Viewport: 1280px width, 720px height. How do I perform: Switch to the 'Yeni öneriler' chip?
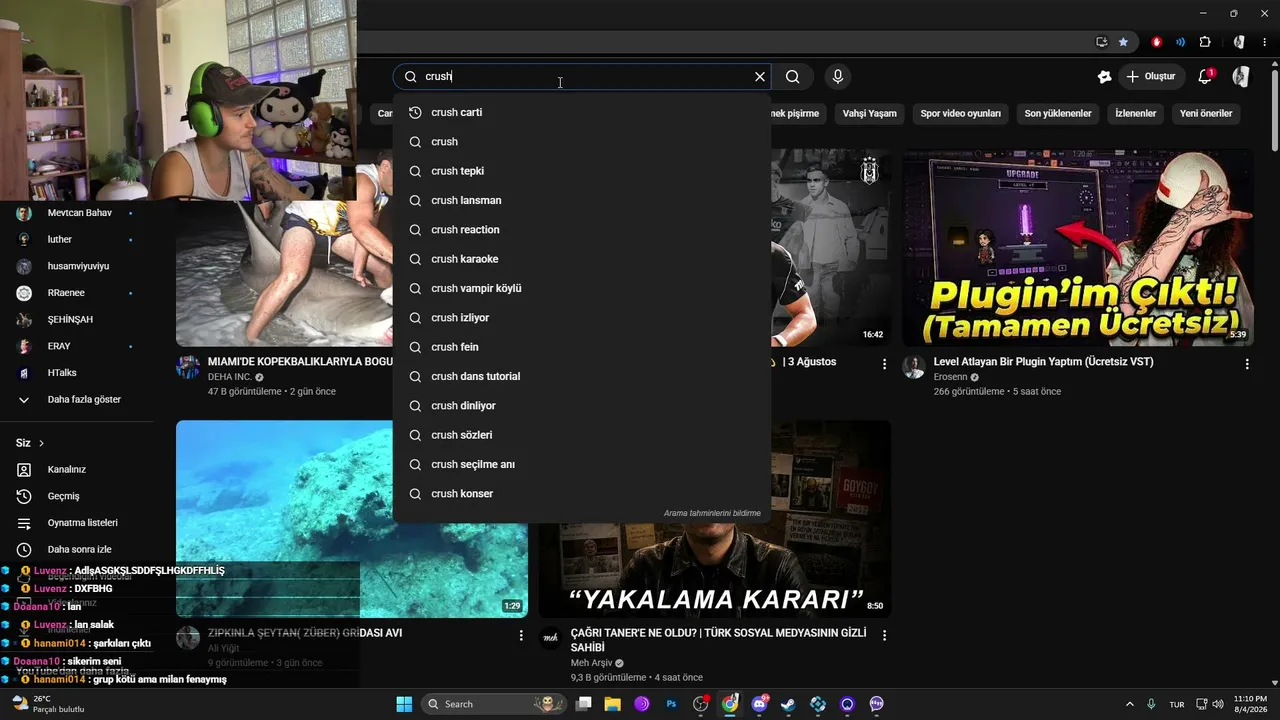pyautogui.click(x=1206, y=114)
